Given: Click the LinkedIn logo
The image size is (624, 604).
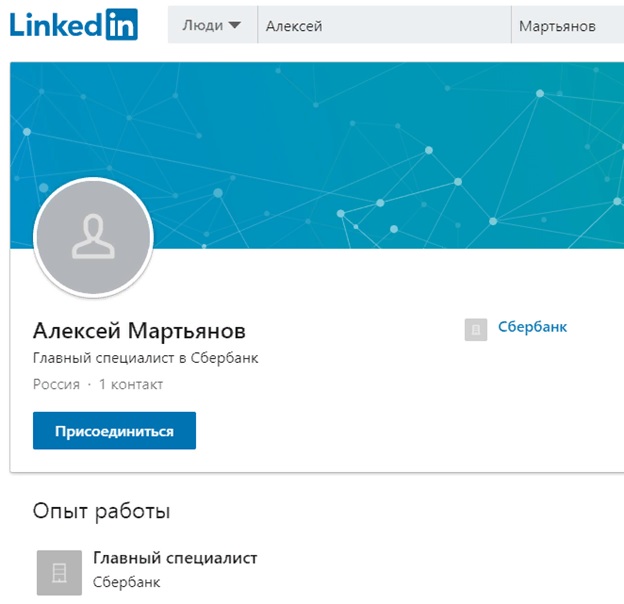Looking at the screenshot, I should pos(74,25).
